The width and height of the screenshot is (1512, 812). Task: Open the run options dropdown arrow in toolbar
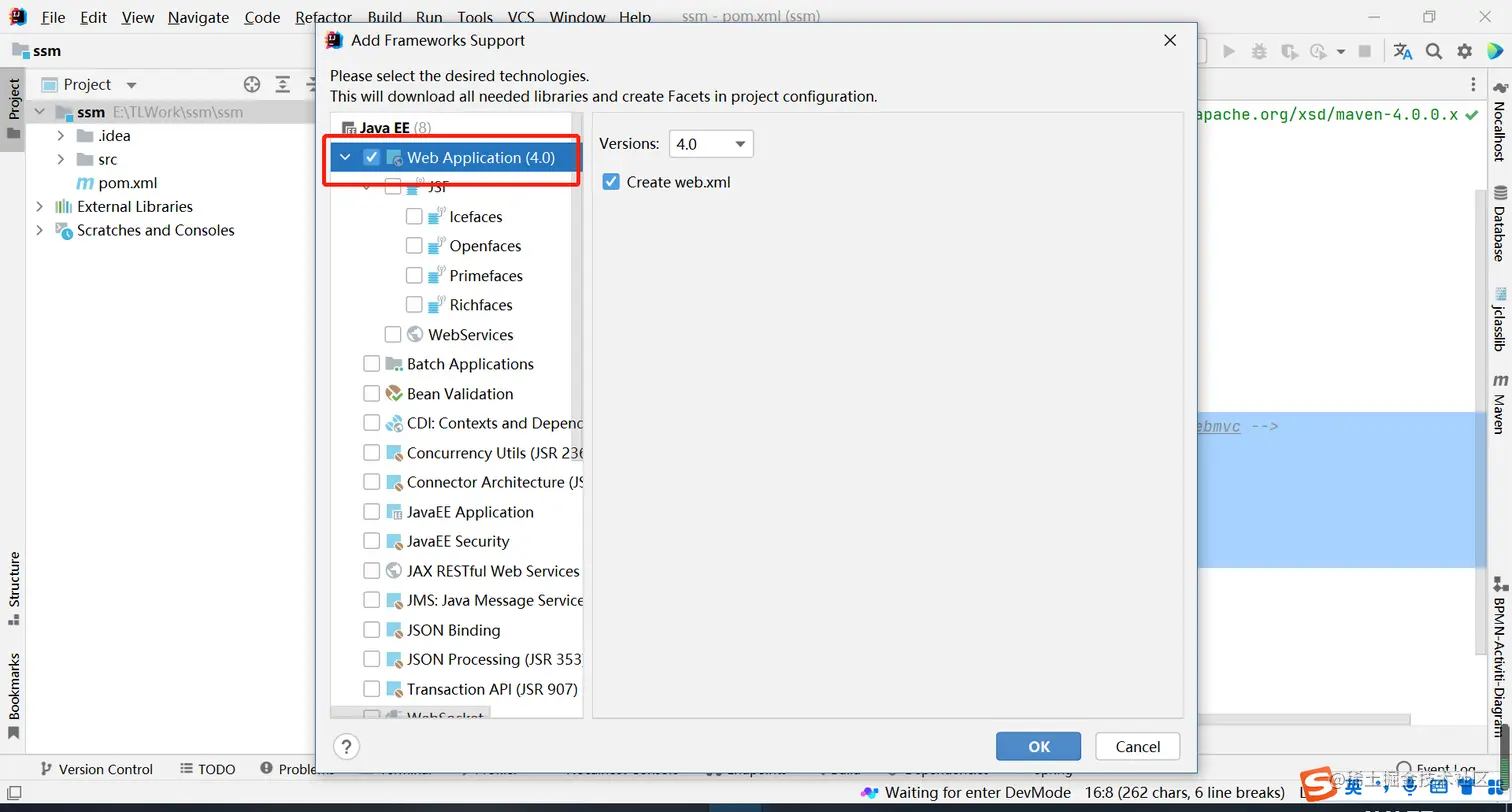[1340, 51]
